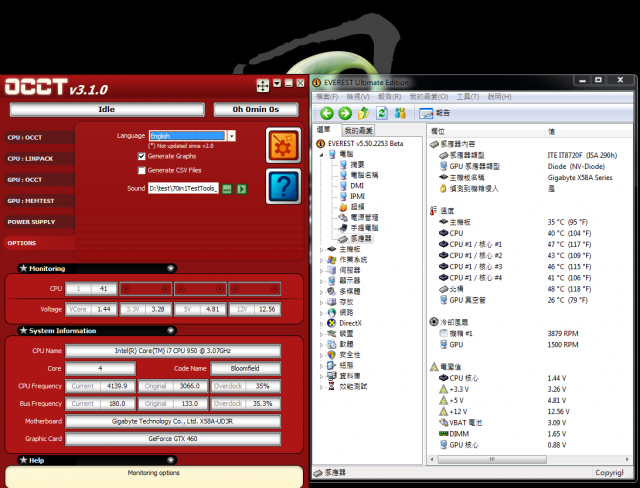Select EVEREST v5.50.2253 Beta root node
Viewport: 640px width, 488px height.
(365, 144)
